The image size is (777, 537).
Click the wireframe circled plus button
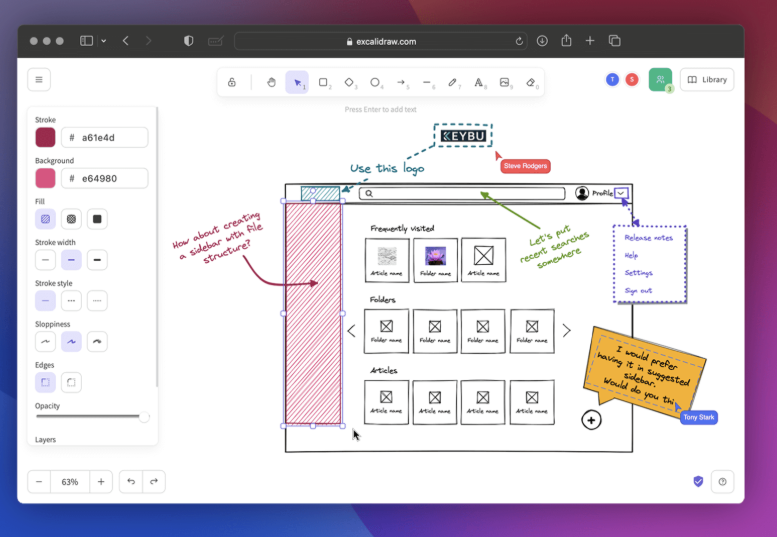pyautogui.click(x=591, y=420)
